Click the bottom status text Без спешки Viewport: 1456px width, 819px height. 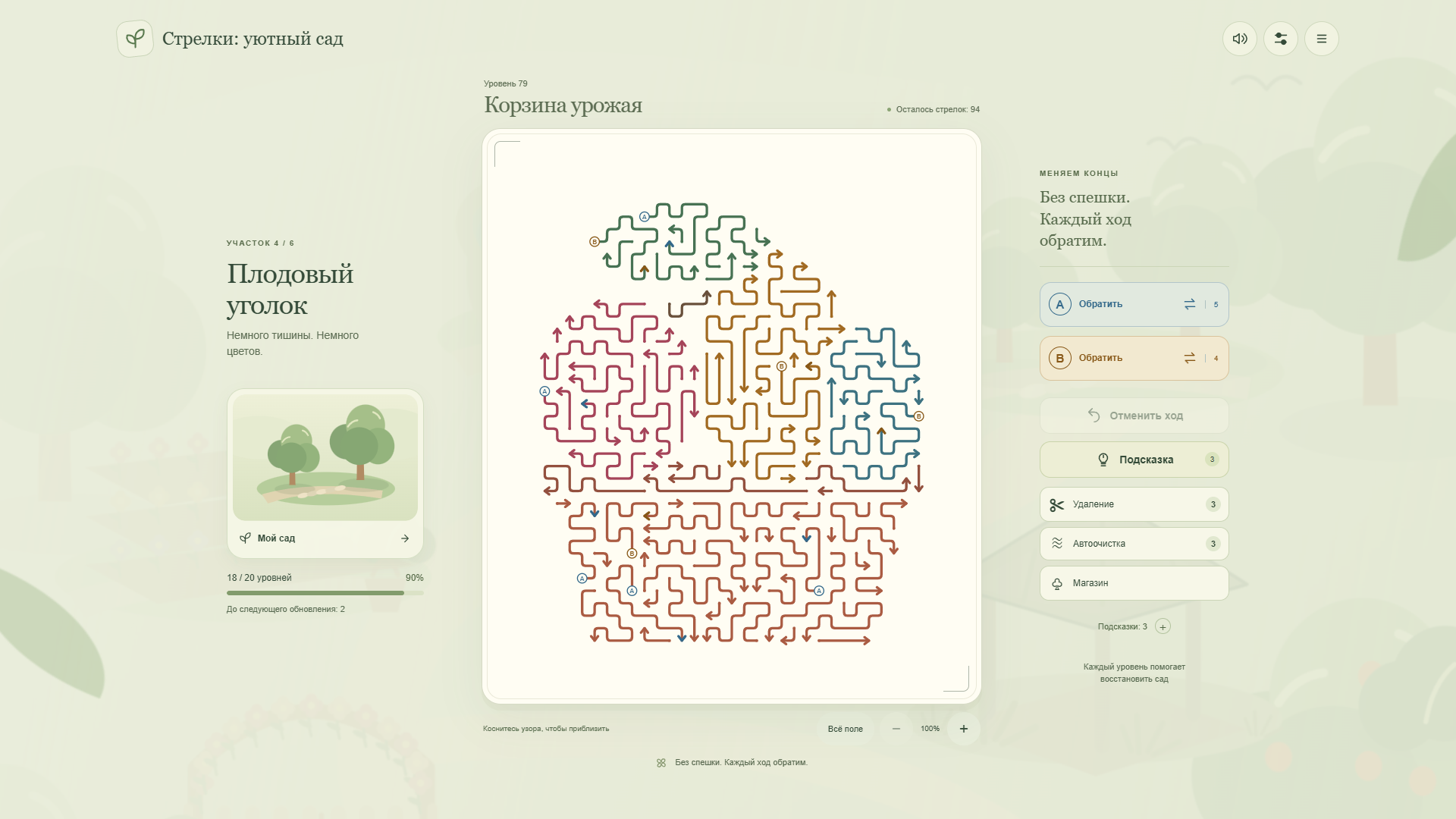[742, 763]
